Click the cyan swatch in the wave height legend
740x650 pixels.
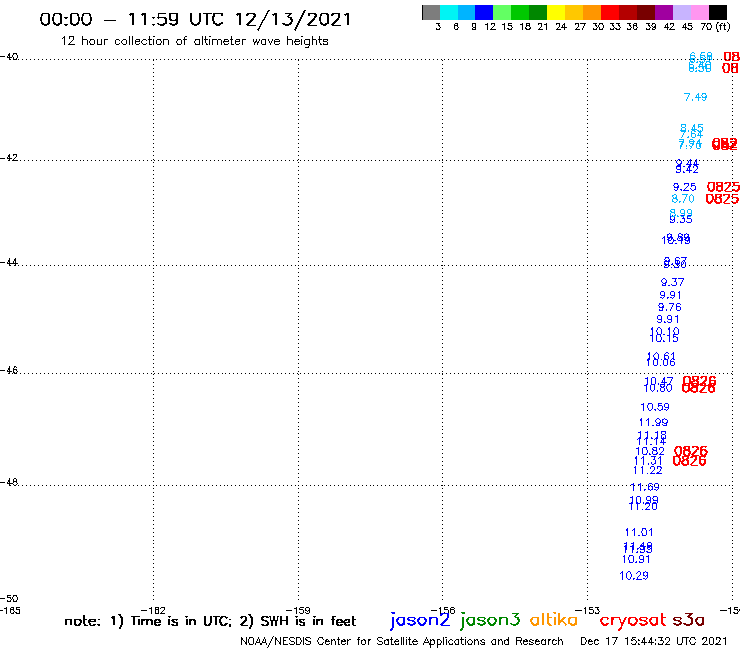tap(448, 12)
